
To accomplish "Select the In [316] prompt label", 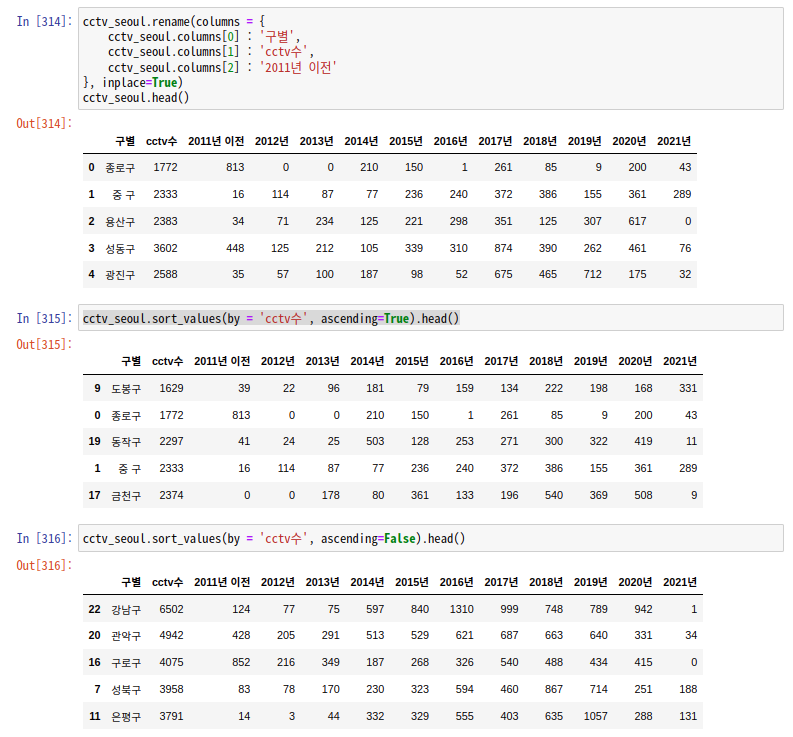I will point(45,538).
